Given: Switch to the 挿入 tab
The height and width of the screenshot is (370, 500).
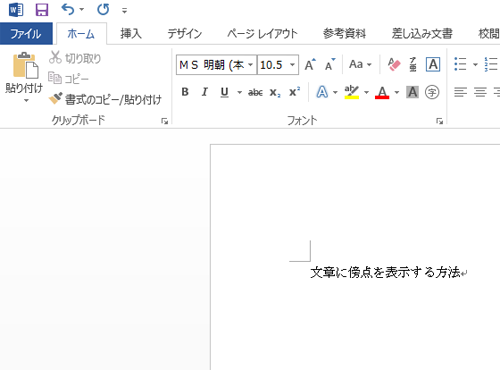Looking at the screenshot, I should pos(131,33).
